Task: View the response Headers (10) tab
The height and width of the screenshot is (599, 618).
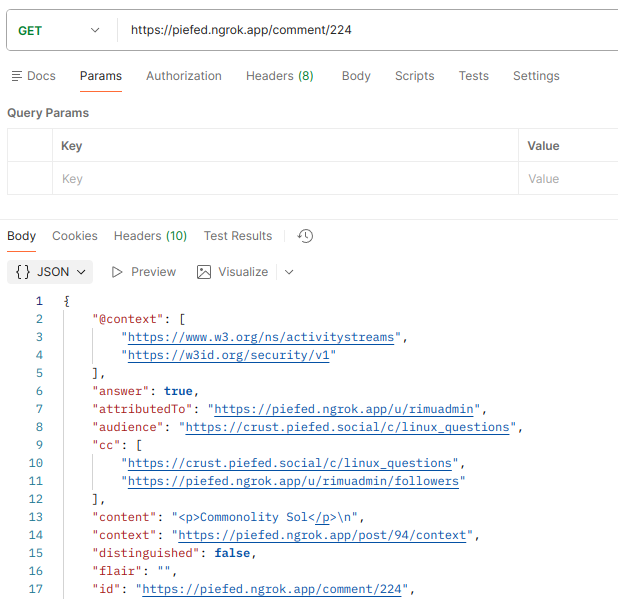Action: (150, 236)
